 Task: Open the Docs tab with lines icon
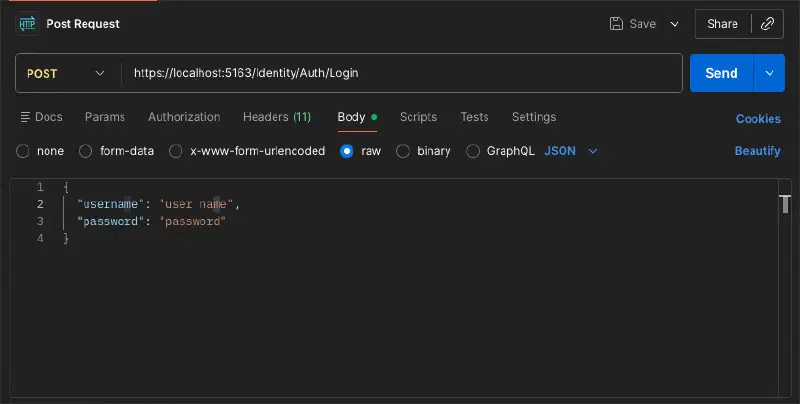click(41, 117)
